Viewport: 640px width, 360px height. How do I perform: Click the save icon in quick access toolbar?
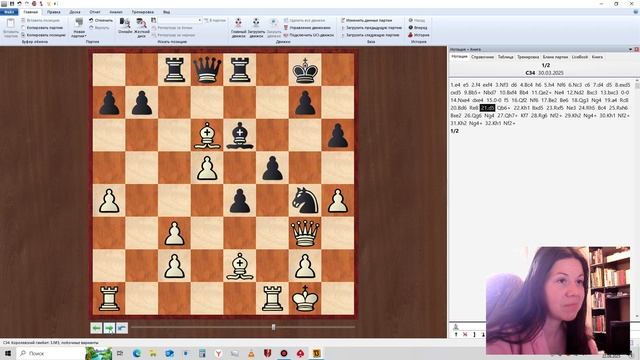click(x=12, y=3)
